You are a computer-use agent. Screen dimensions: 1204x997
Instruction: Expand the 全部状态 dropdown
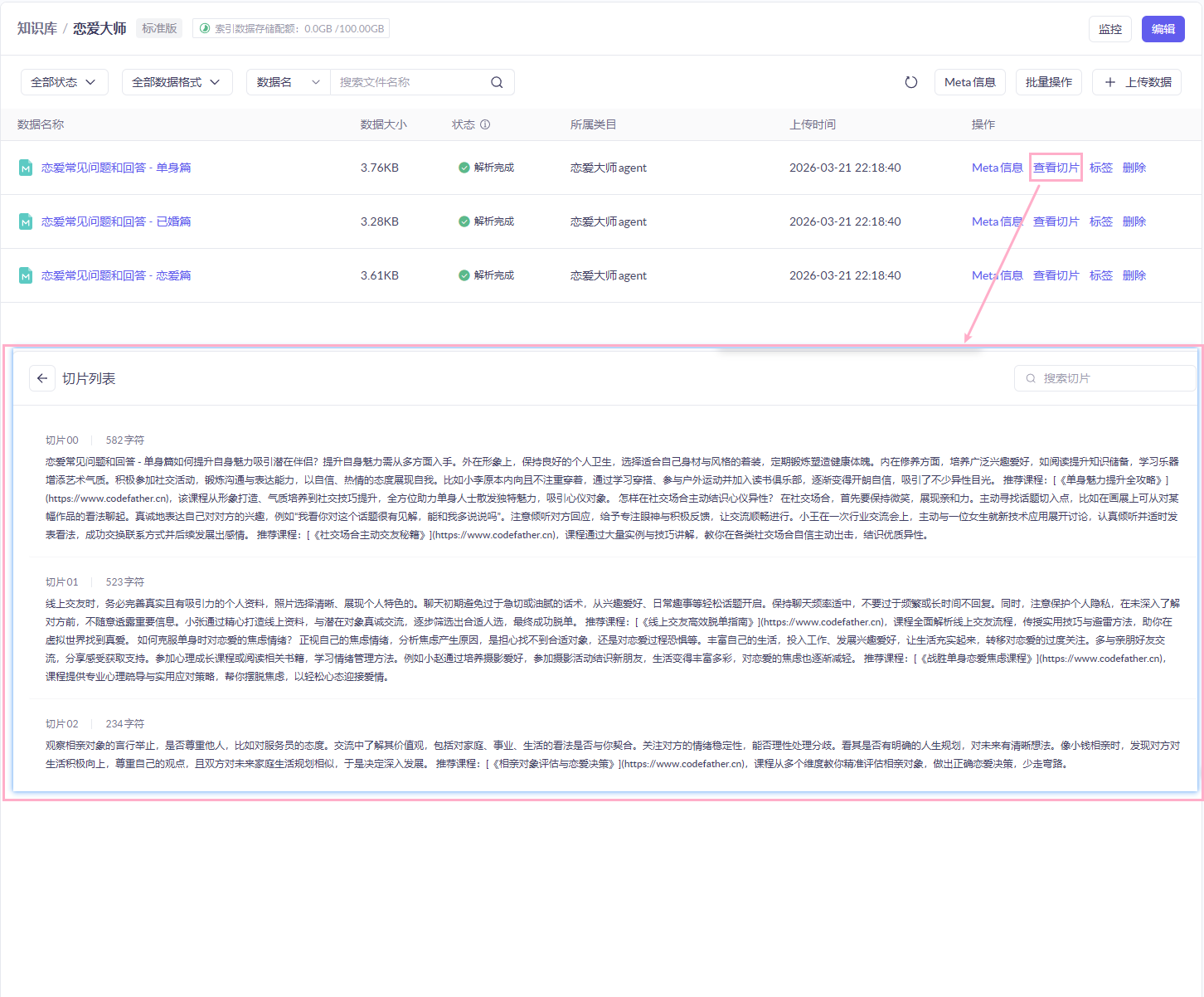point(64,82)
